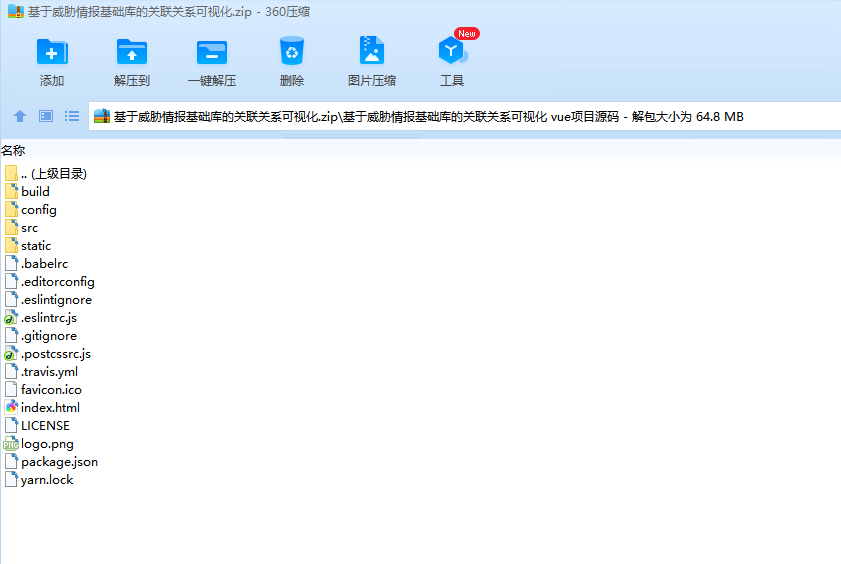Viewport: 841px width, 564px height.
Task: Select the .eslintrc.js file
Action: [x=41, y=318]
